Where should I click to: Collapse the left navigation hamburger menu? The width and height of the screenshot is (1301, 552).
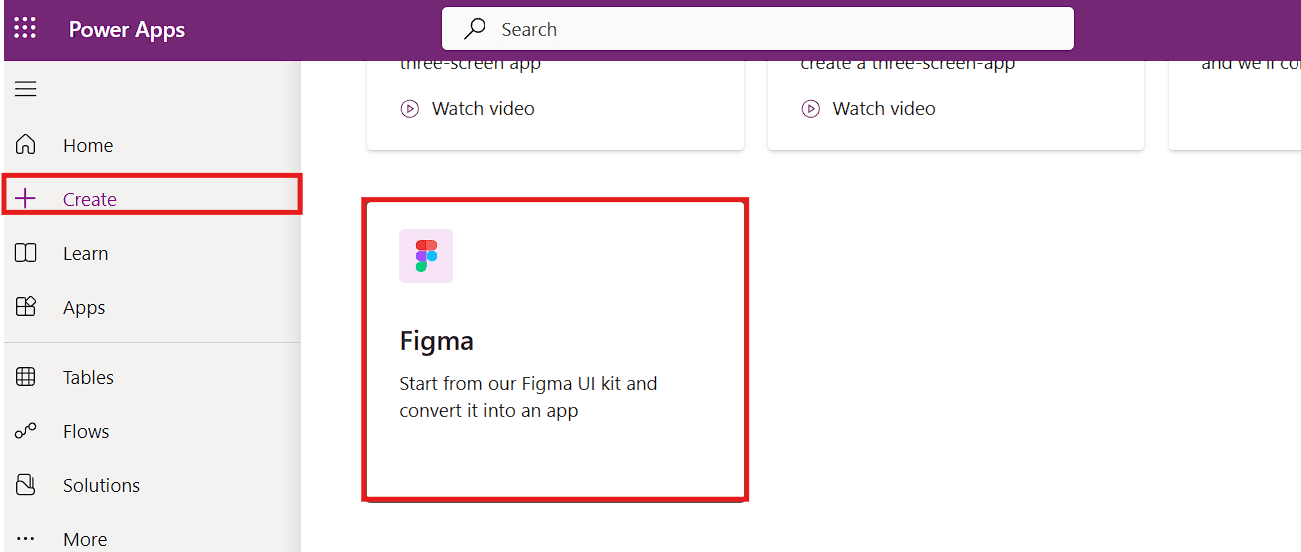(25, 89)
